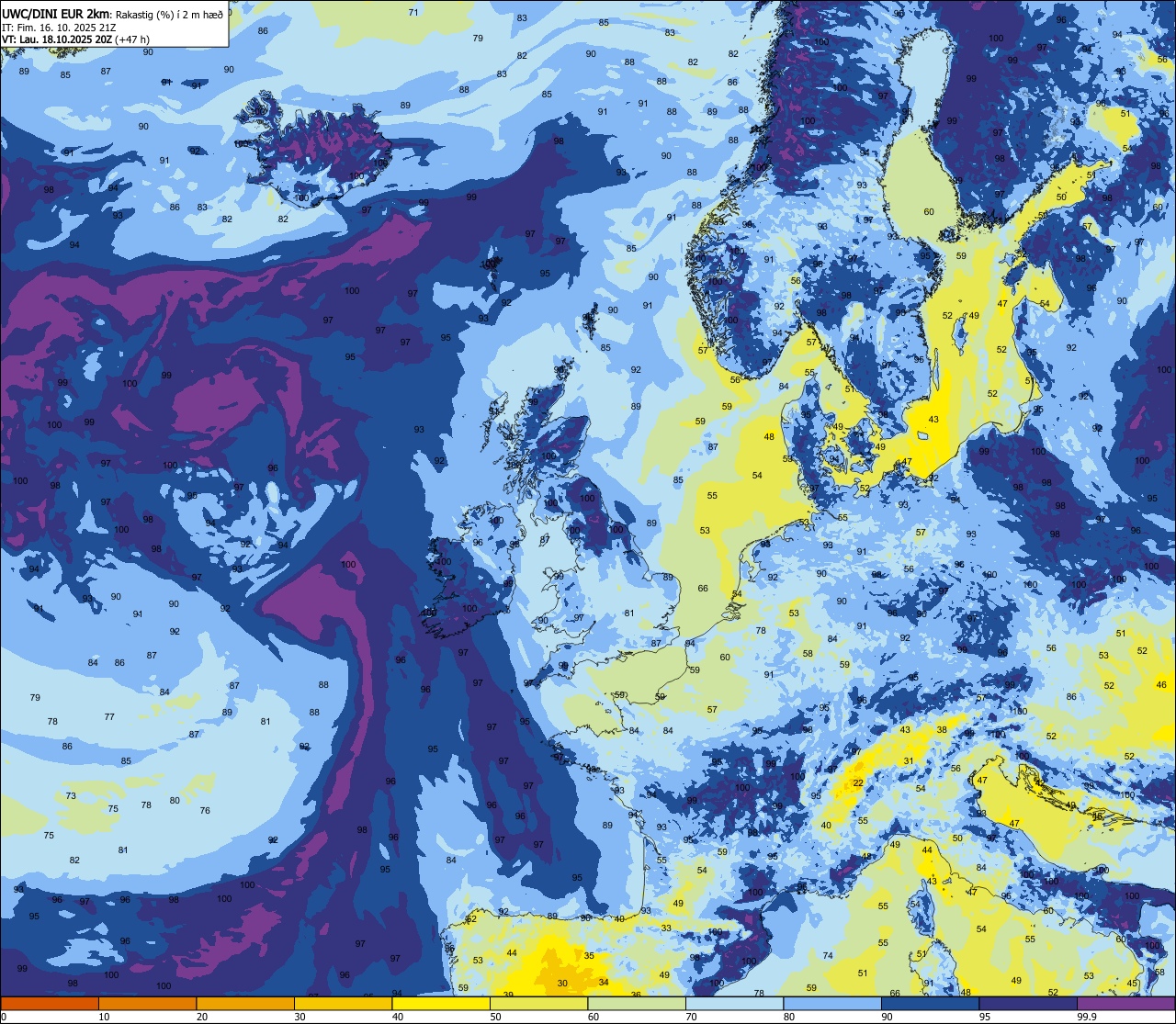This screenshot has width=1176, height=1024.
Task: Pick the legend swatch between 30 and 40
Action: (x=343, y=1003)
